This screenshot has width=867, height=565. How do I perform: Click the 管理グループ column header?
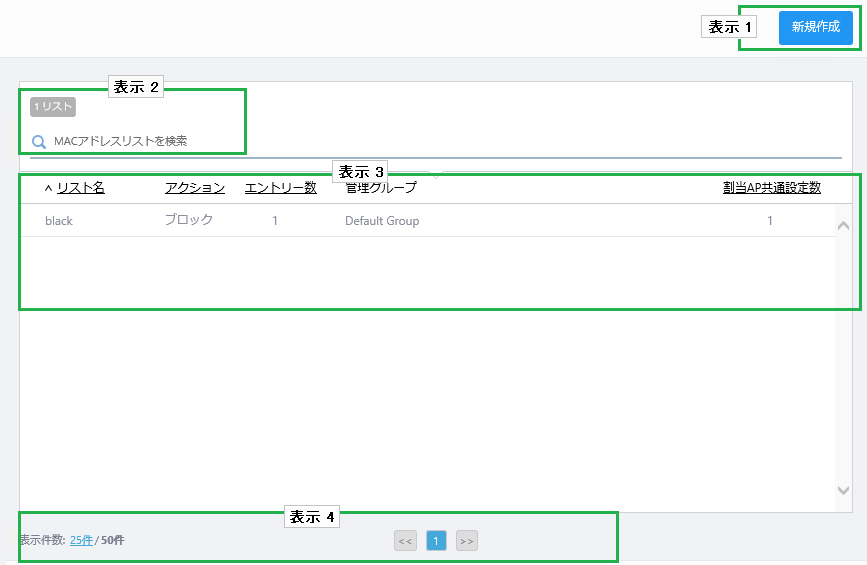(381, 188)
